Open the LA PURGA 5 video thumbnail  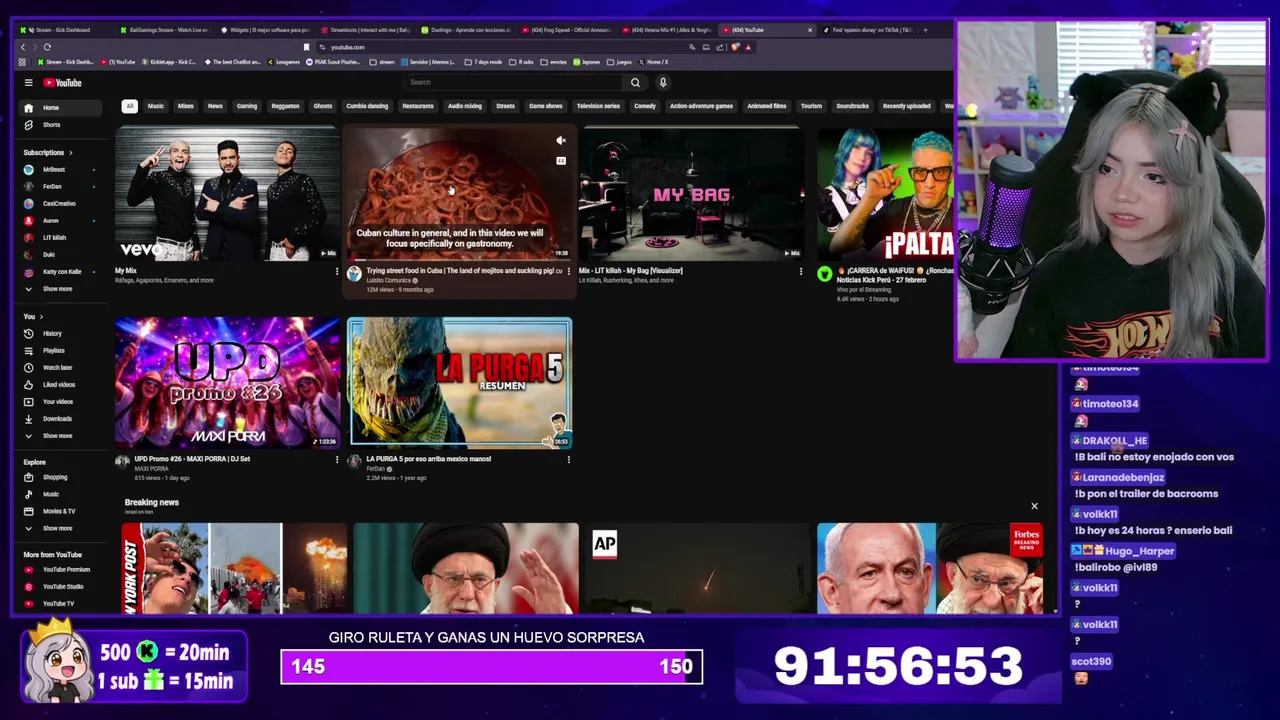pyautogui.click(x=459, y=383)
